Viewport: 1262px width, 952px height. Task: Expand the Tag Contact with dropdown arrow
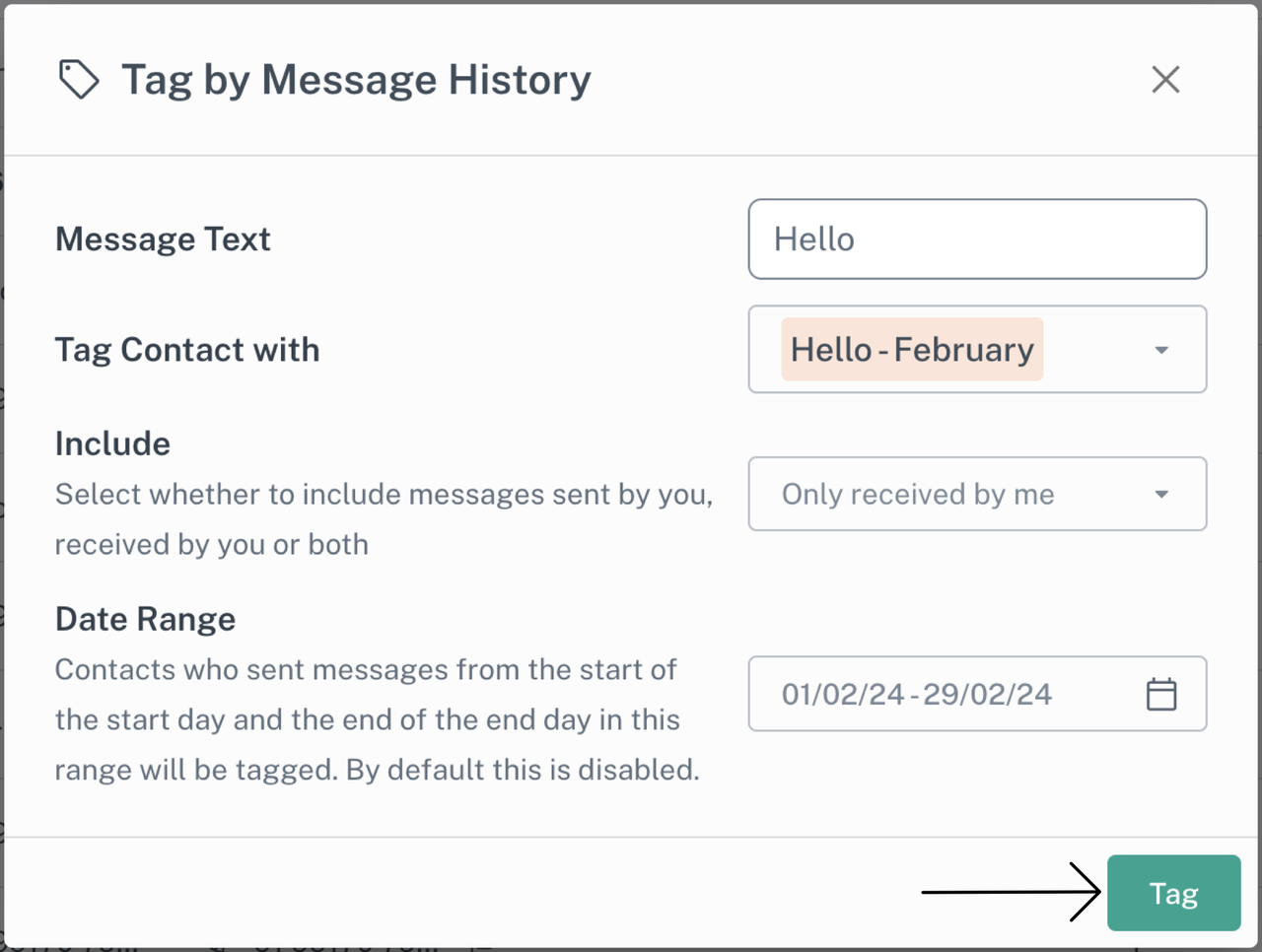(x=1161, y=350)
